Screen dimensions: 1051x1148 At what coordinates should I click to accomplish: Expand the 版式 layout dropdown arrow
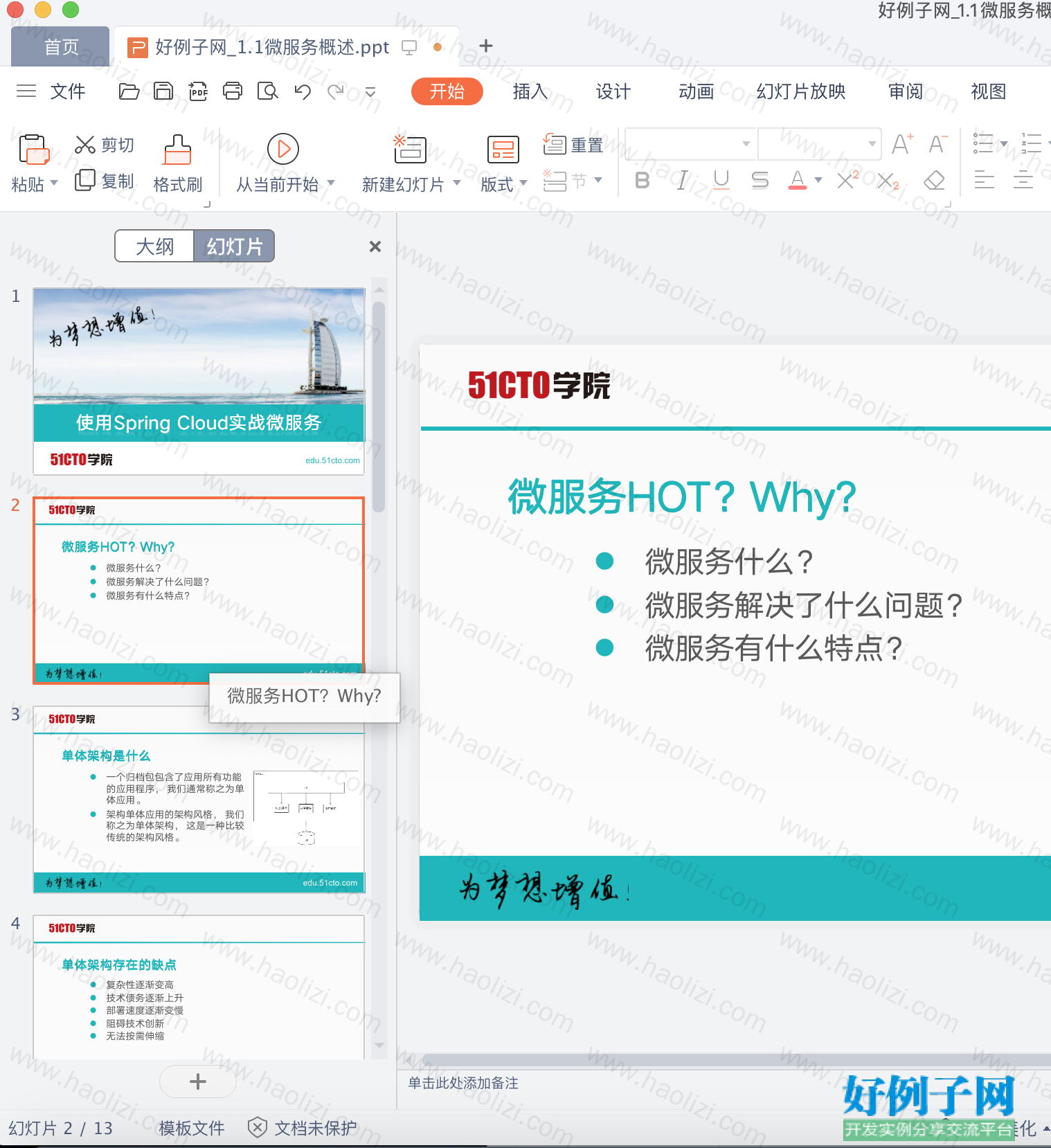(523, 183)
